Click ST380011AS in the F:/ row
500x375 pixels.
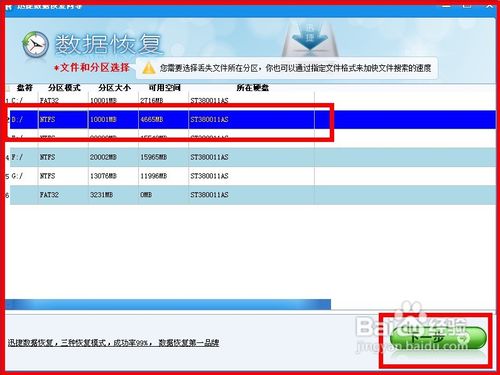click(x=209, y=157)
